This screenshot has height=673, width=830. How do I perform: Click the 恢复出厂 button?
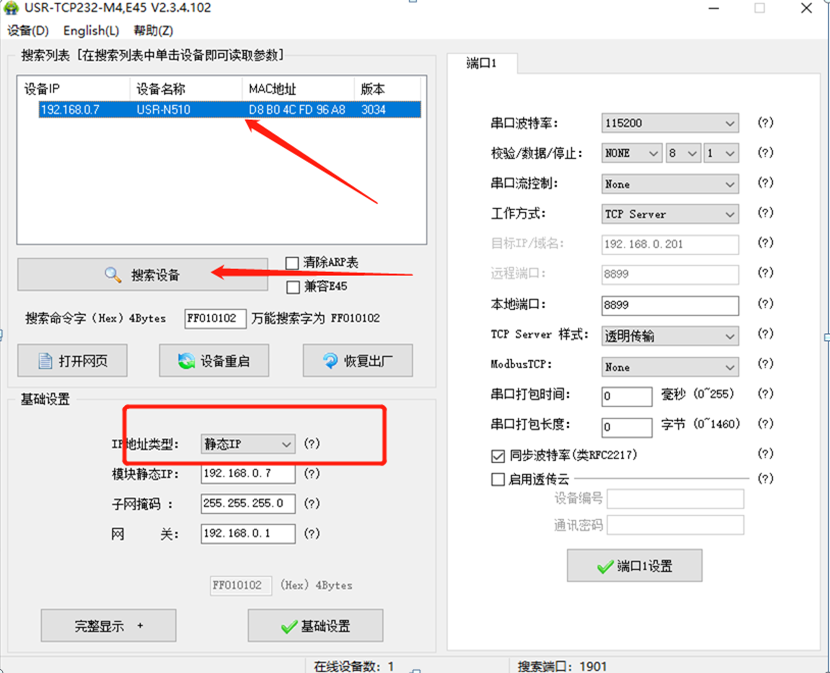click(x=358, y=361)
